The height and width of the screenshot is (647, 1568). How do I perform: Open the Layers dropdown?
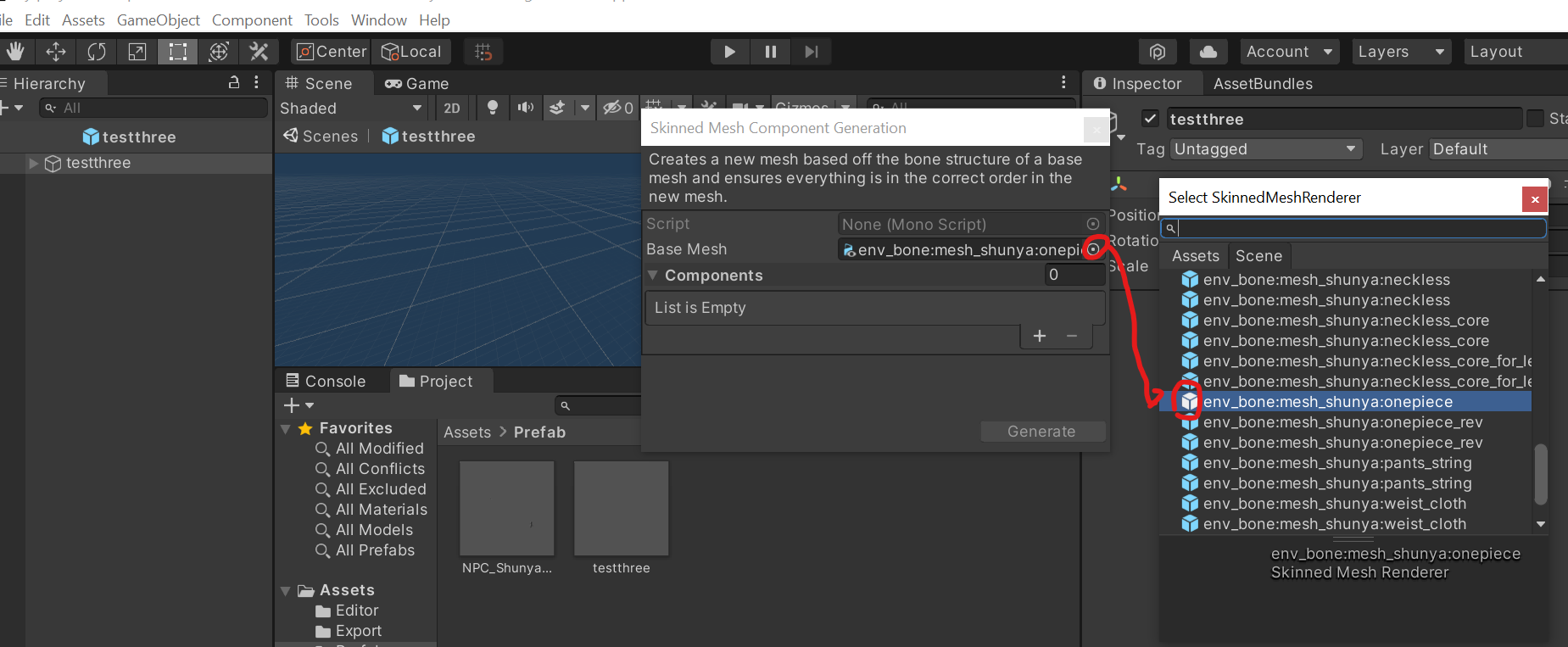point(1401,52)
